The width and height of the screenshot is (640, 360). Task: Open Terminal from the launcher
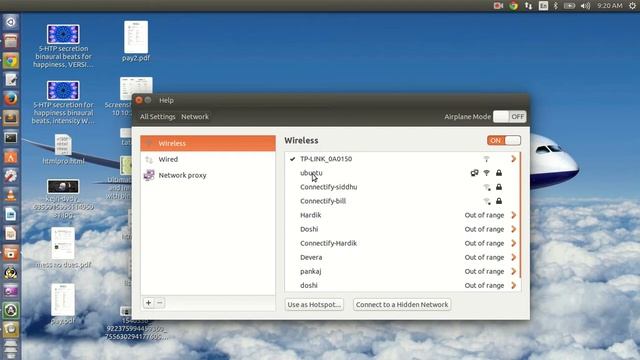[x=11, y=138]
